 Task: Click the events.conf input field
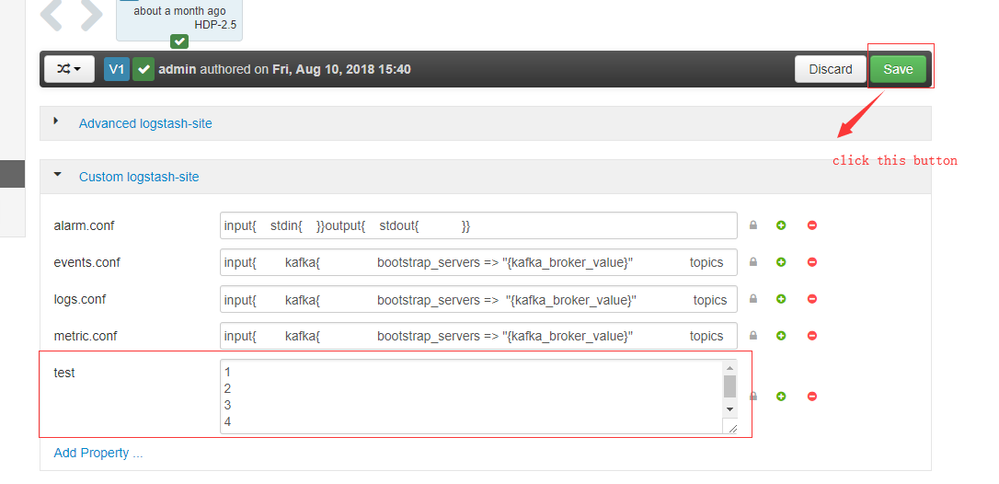[478, 262]
